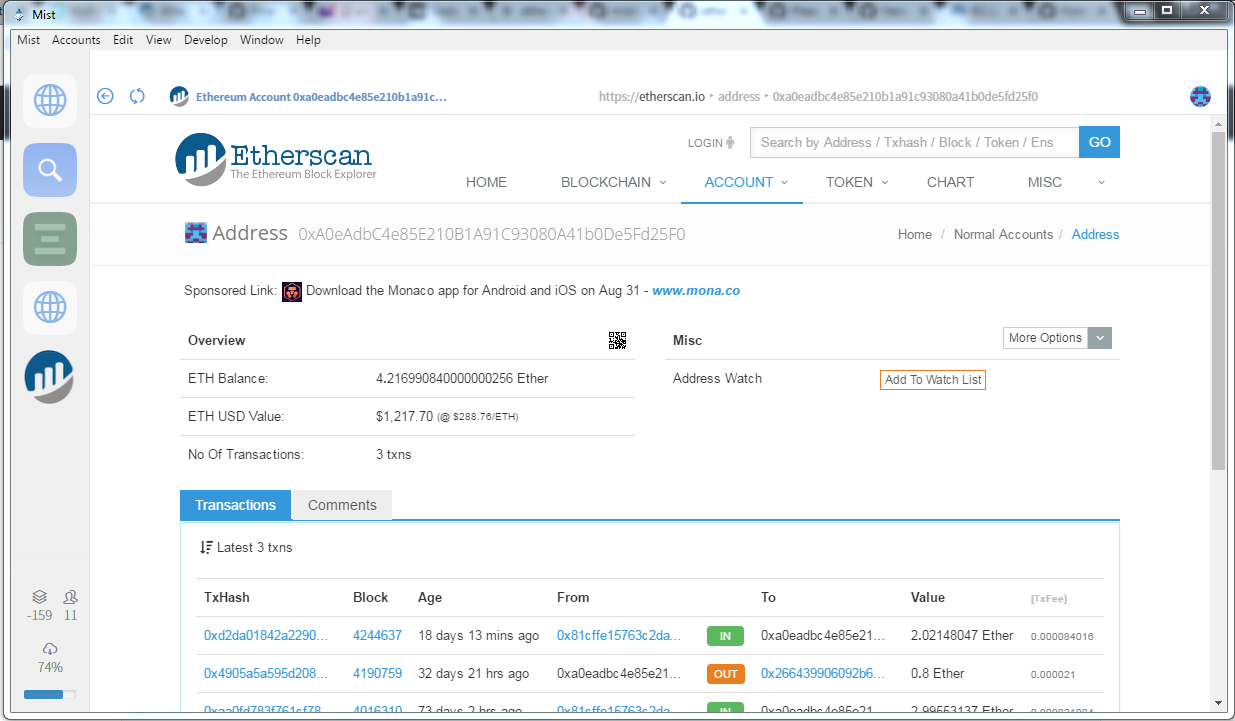Switch to the Comments tab
This screenshot has width=1235, height=721.
(341, 505)
